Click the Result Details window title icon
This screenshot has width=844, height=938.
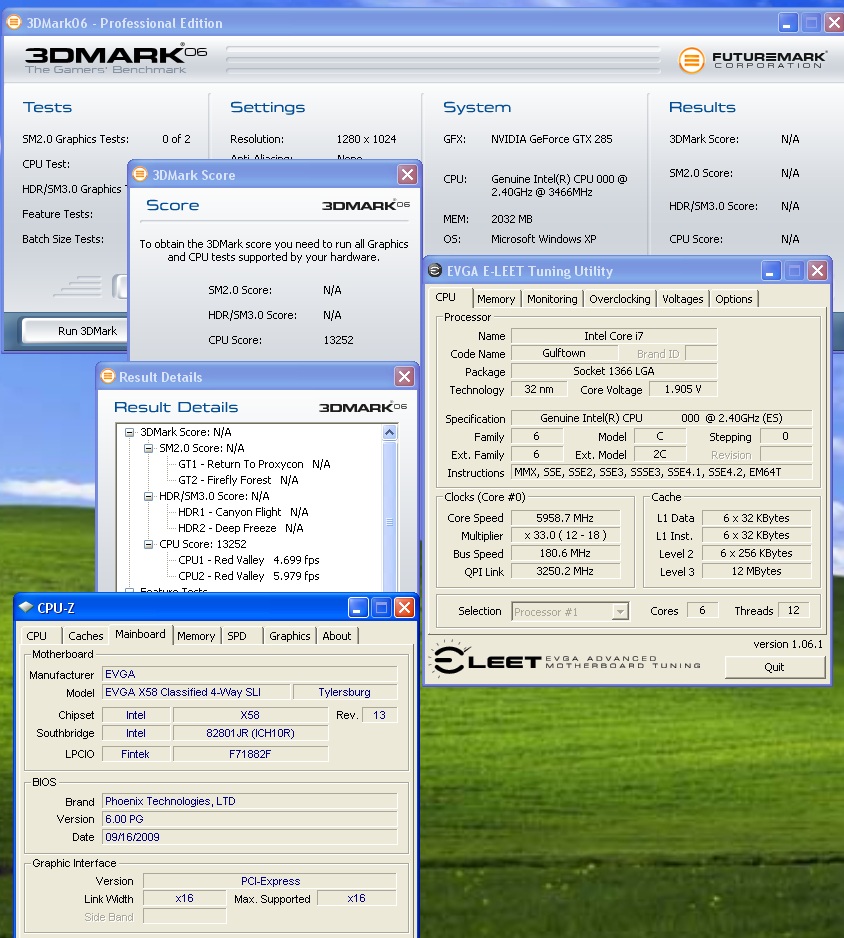pyautogui.click(x=108, y=376)
